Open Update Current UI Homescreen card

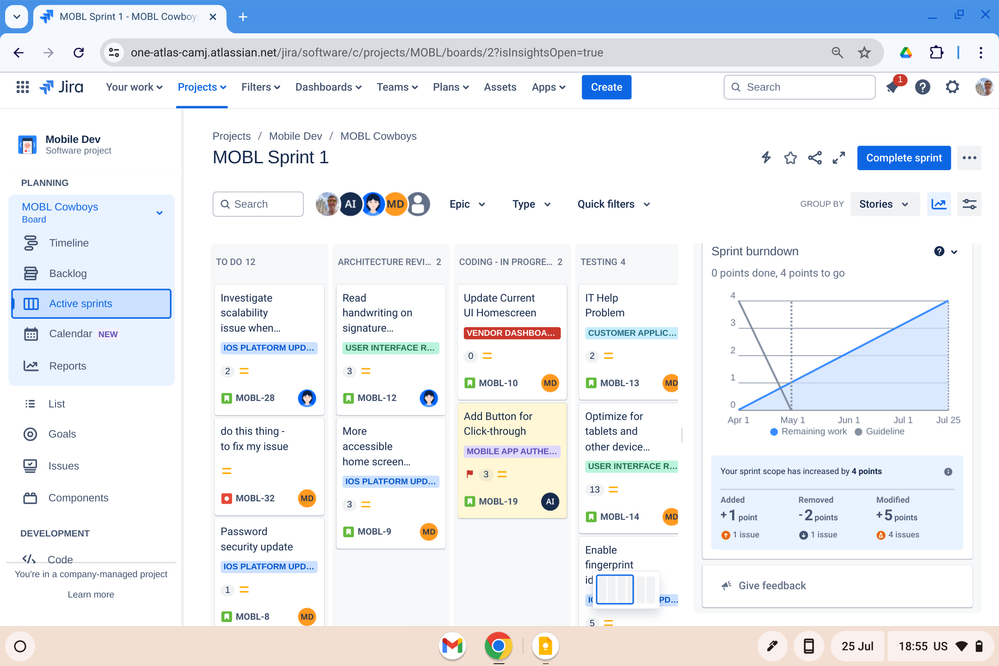tap(512, 341)
